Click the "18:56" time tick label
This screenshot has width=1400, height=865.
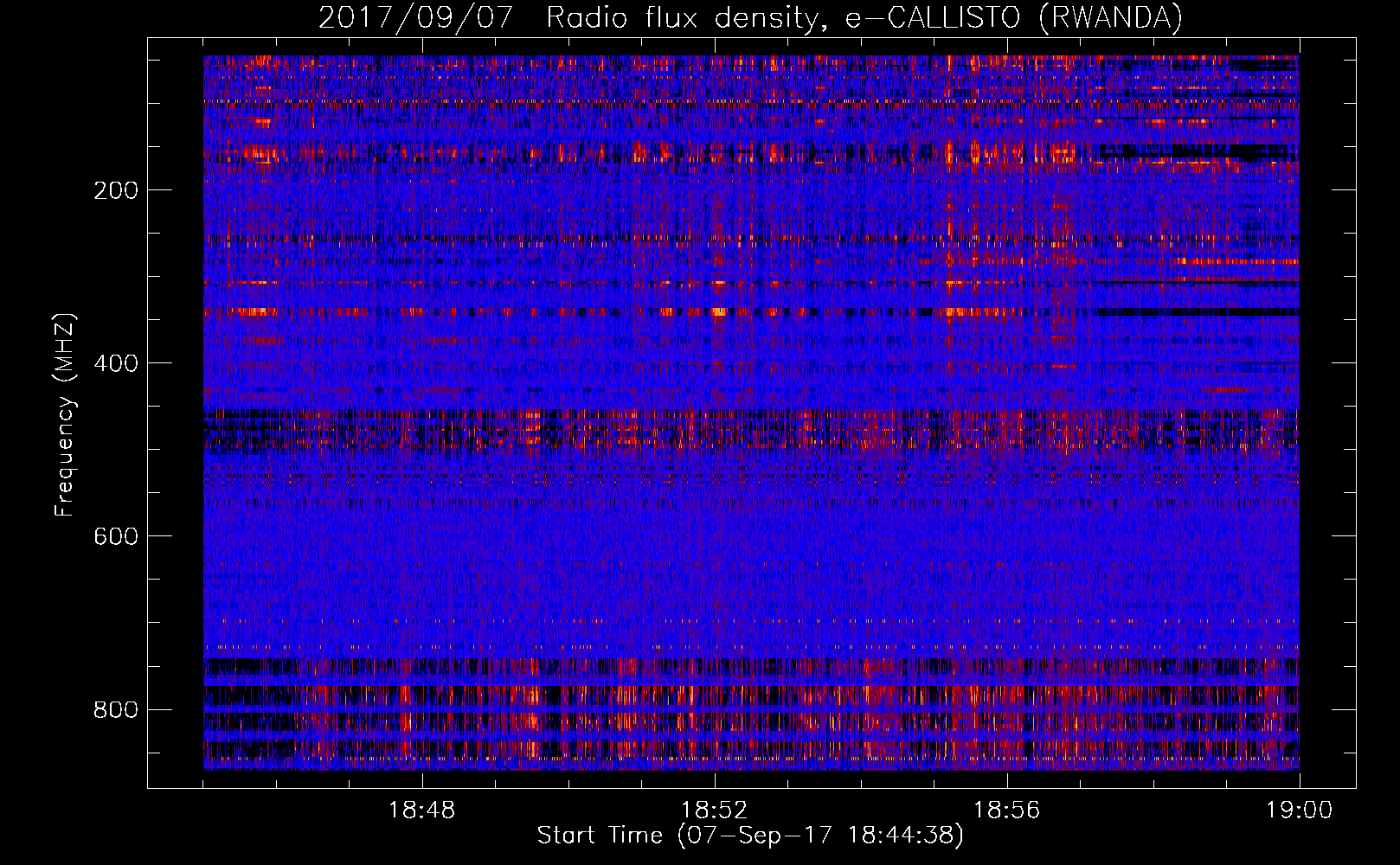[x=1007, y=811]
